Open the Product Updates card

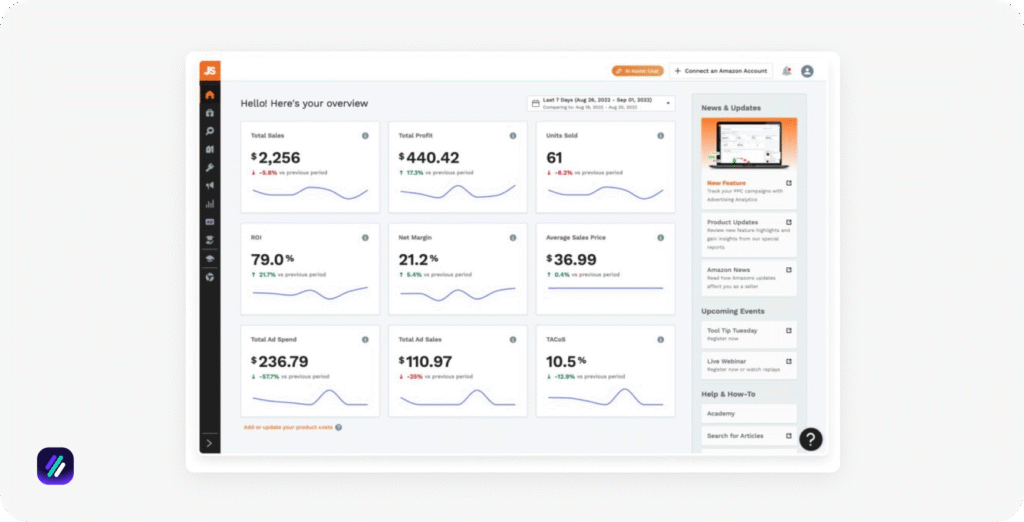[749, 231]
